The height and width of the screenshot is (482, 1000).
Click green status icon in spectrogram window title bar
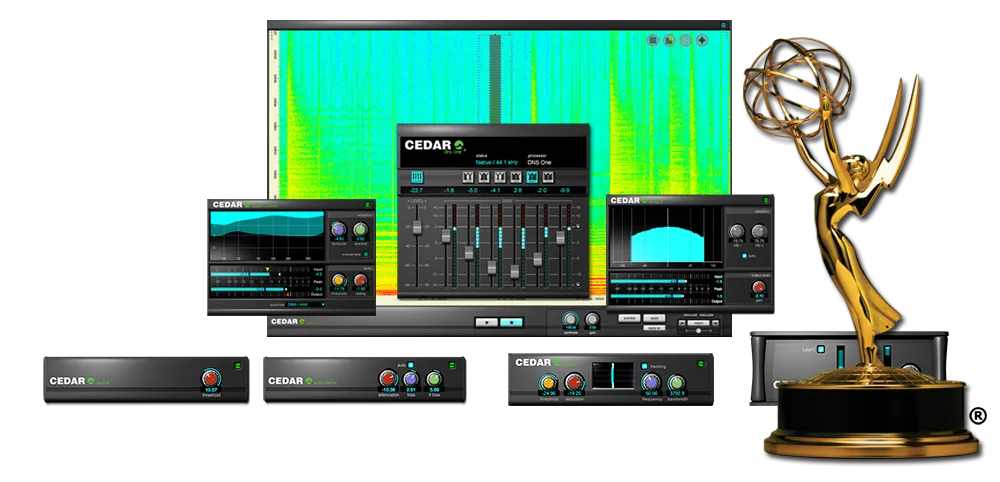(x=723, y=26)
